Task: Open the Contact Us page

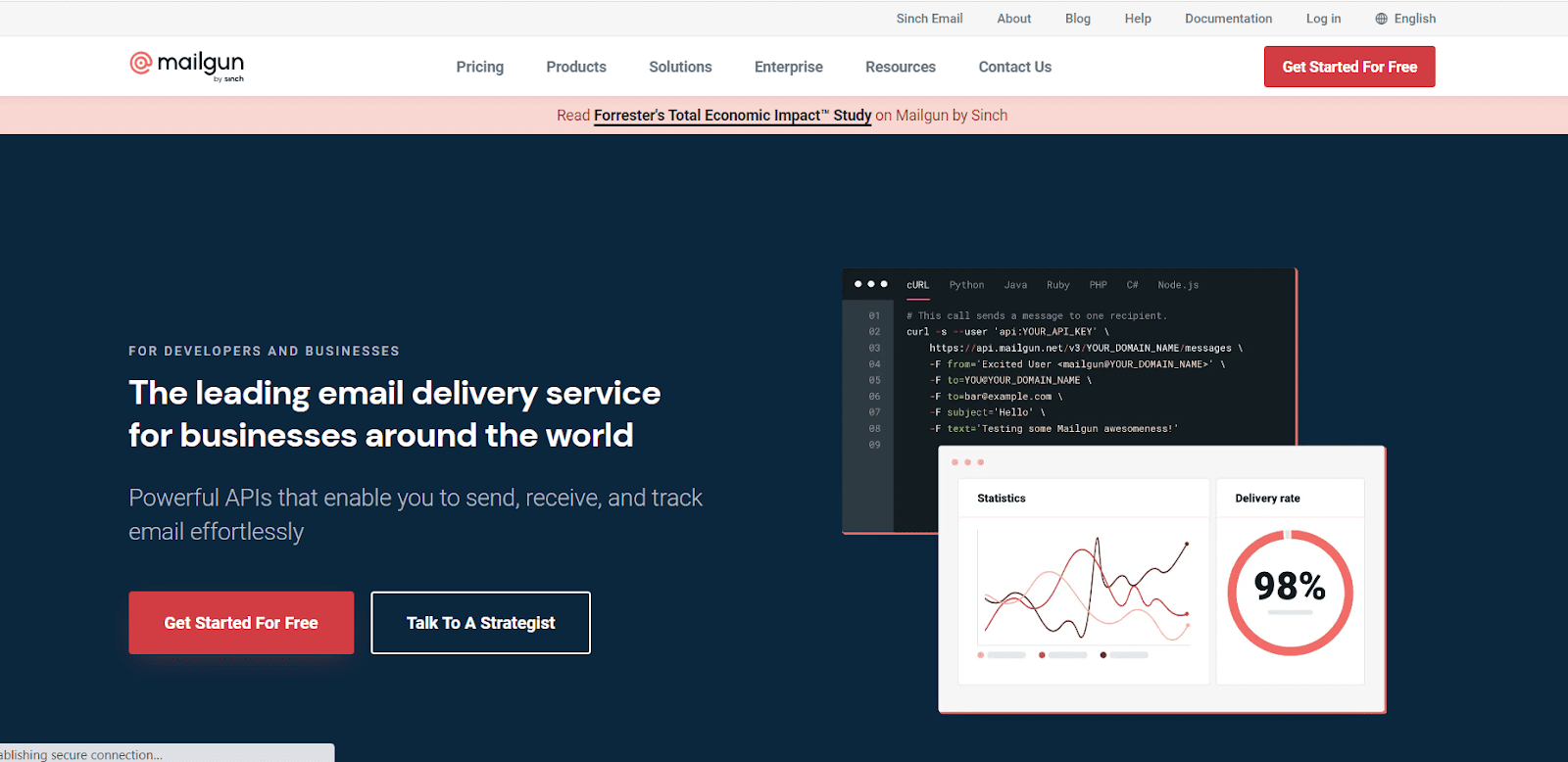Action: point(1015,67)
